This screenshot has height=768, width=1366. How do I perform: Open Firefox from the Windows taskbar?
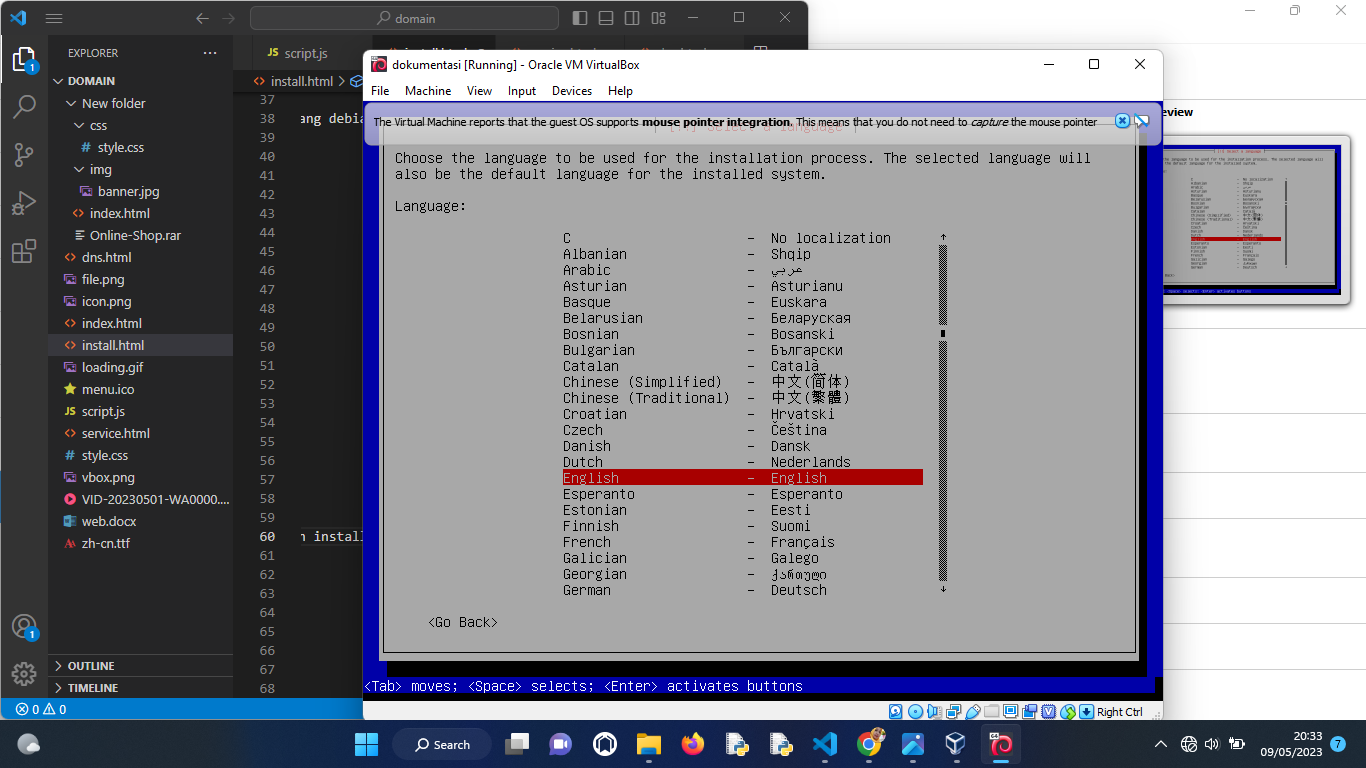692,744
